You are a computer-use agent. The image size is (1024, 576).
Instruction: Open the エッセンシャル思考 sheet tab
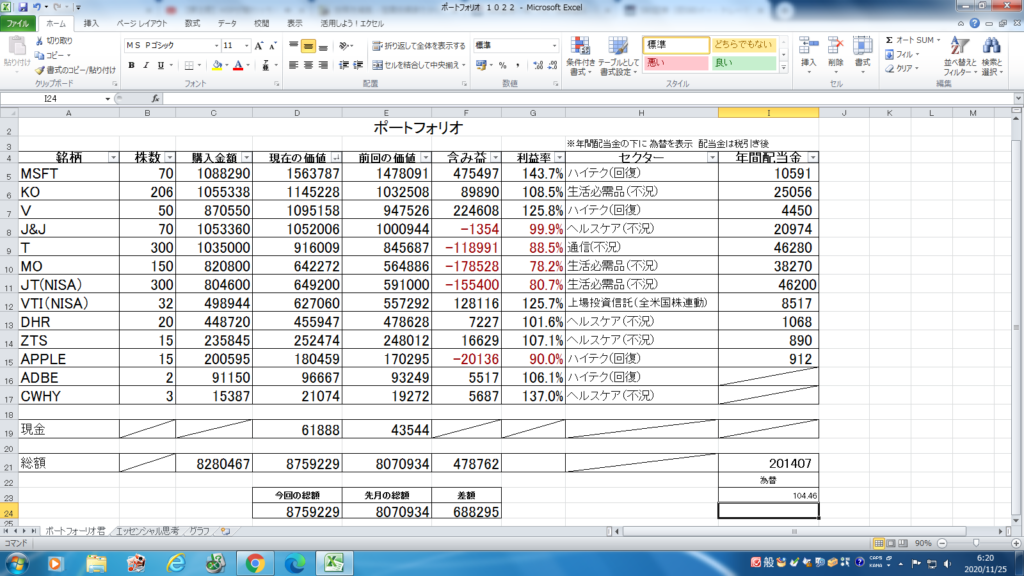[x=147, y=532]
